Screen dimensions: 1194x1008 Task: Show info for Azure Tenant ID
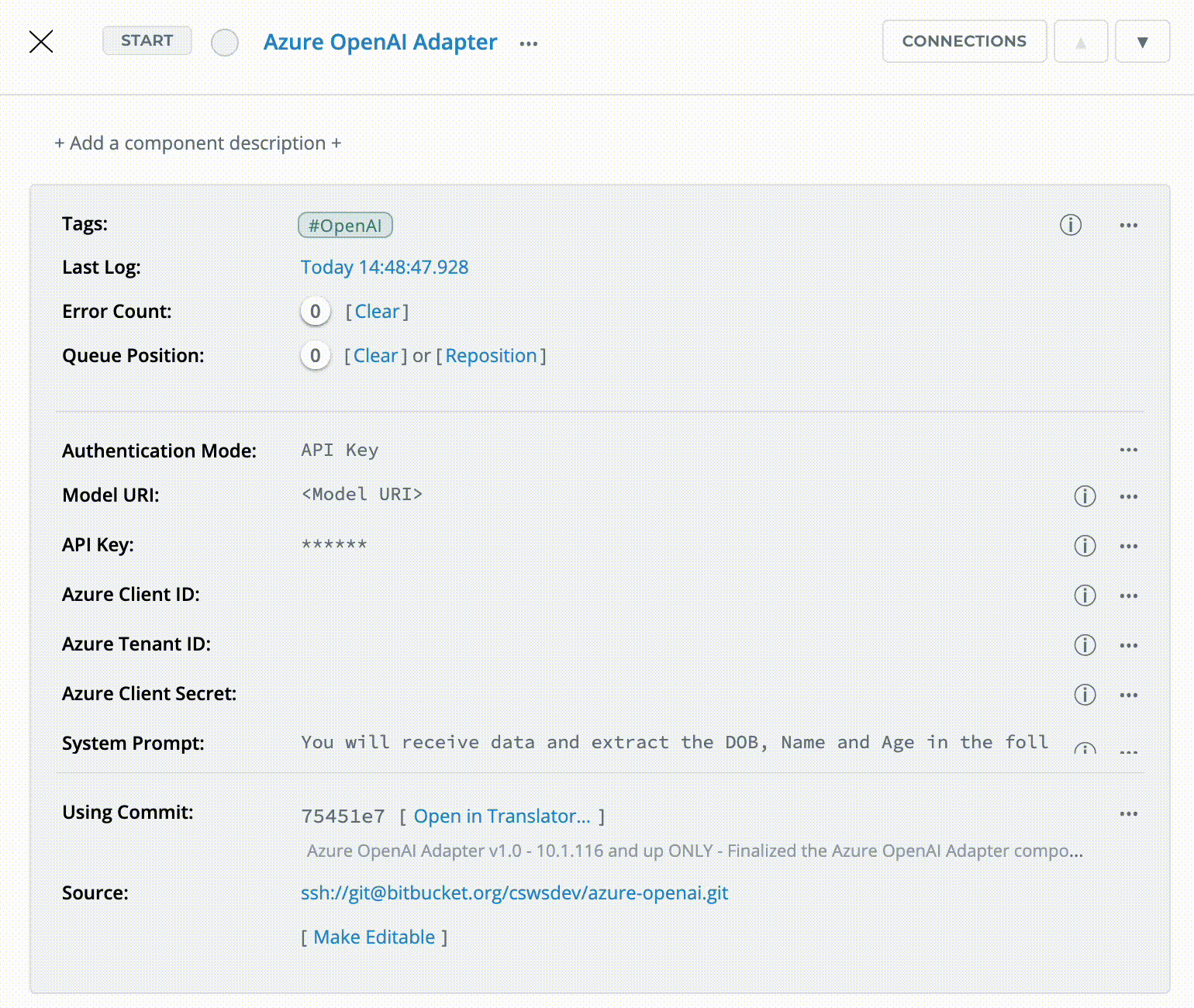[x=1085, y=645]
